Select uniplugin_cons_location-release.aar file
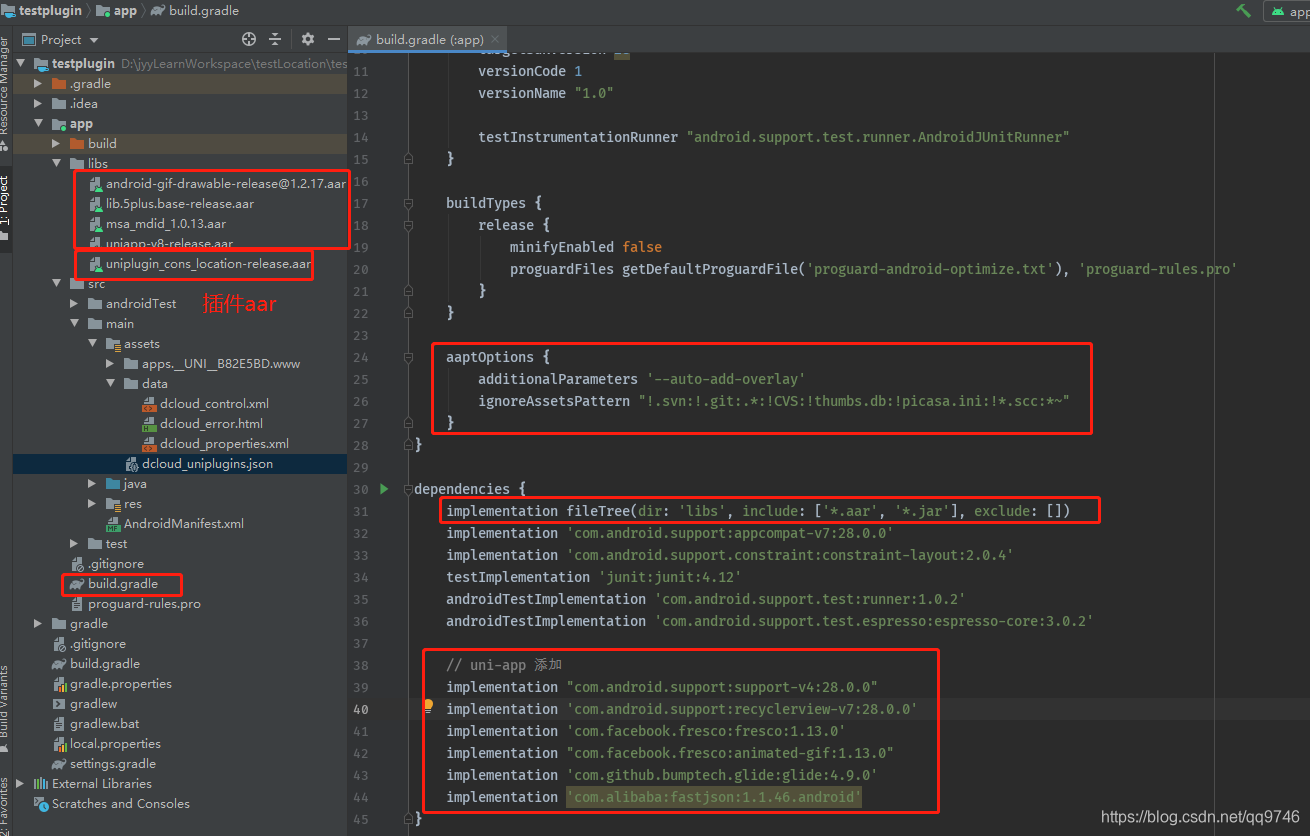 199,264
